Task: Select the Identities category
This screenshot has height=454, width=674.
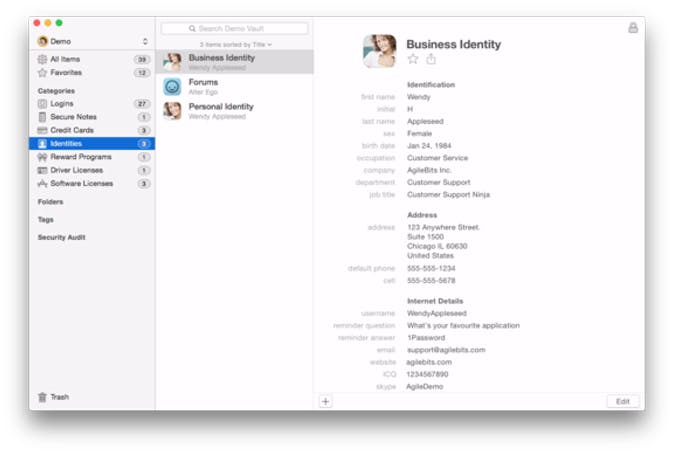Action: pyautogui.click(x=92, y=144)
